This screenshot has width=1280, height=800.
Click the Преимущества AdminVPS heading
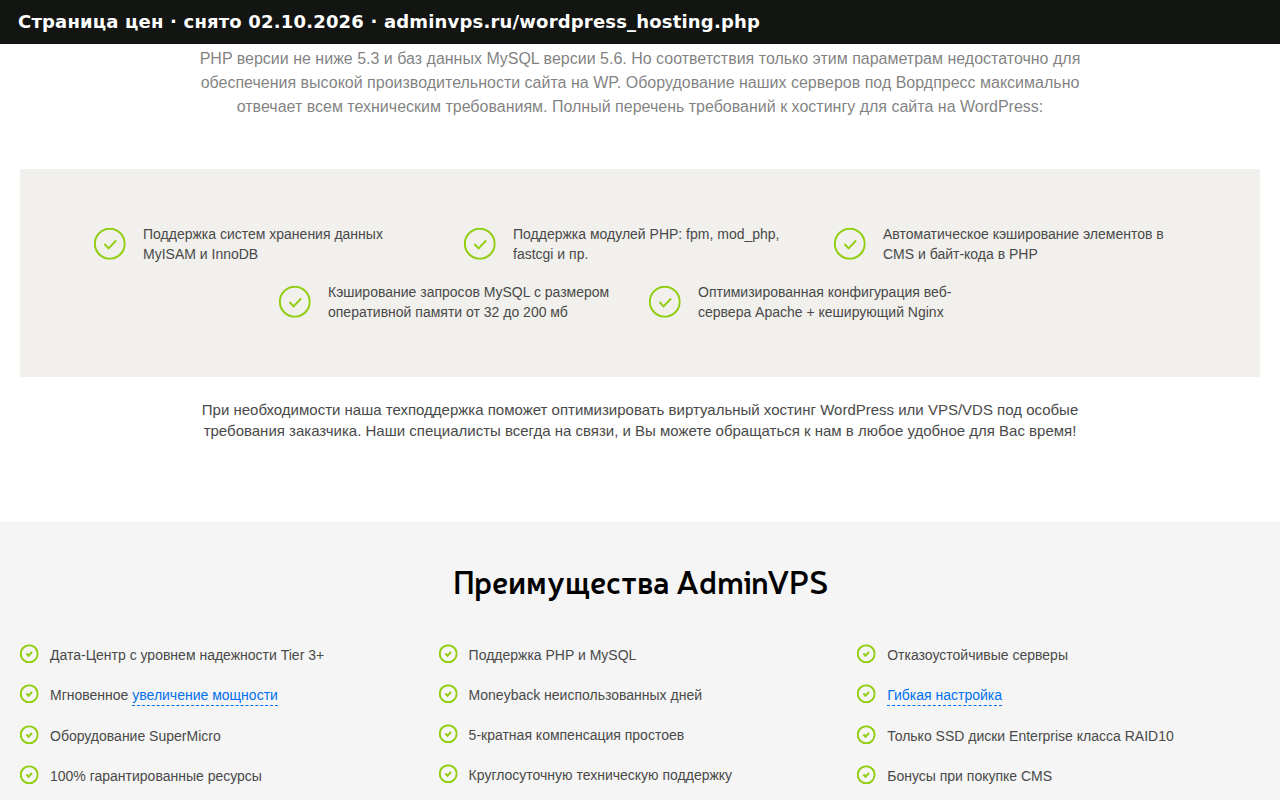pyautogui.click(x=640, y=583)
